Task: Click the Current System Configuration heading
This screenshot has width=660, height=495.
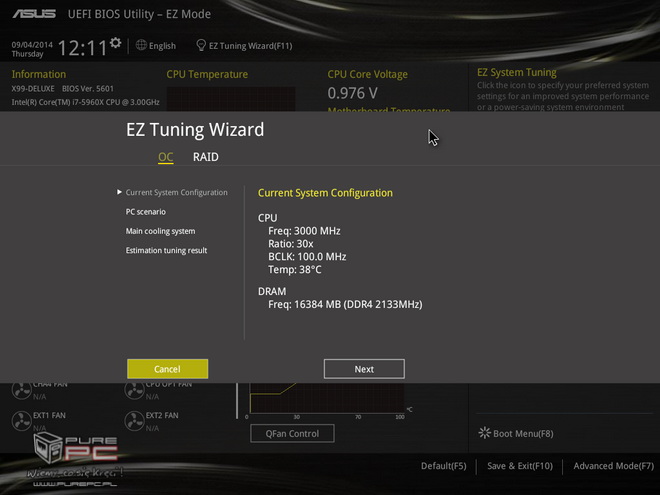Action: pyautogui.click(x=325, y=193)
